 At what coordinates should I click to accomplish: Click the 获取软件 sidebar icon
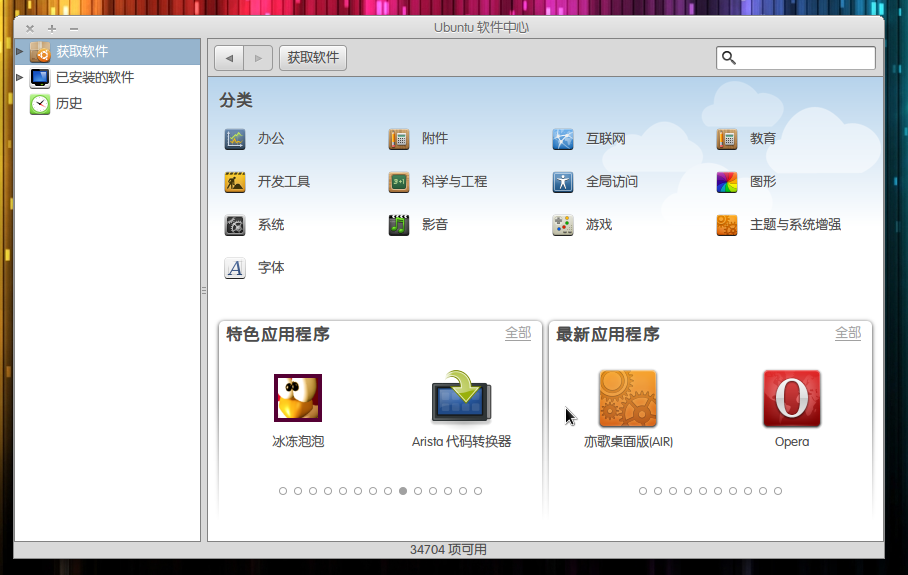tap(40, 52)
